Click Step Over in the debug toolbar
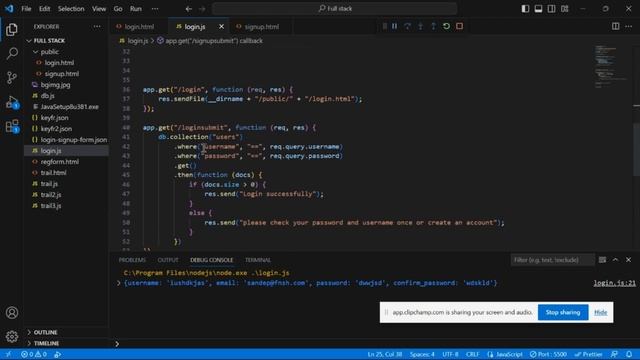Viewport: 640px width, 360px height. coord(407,26)
